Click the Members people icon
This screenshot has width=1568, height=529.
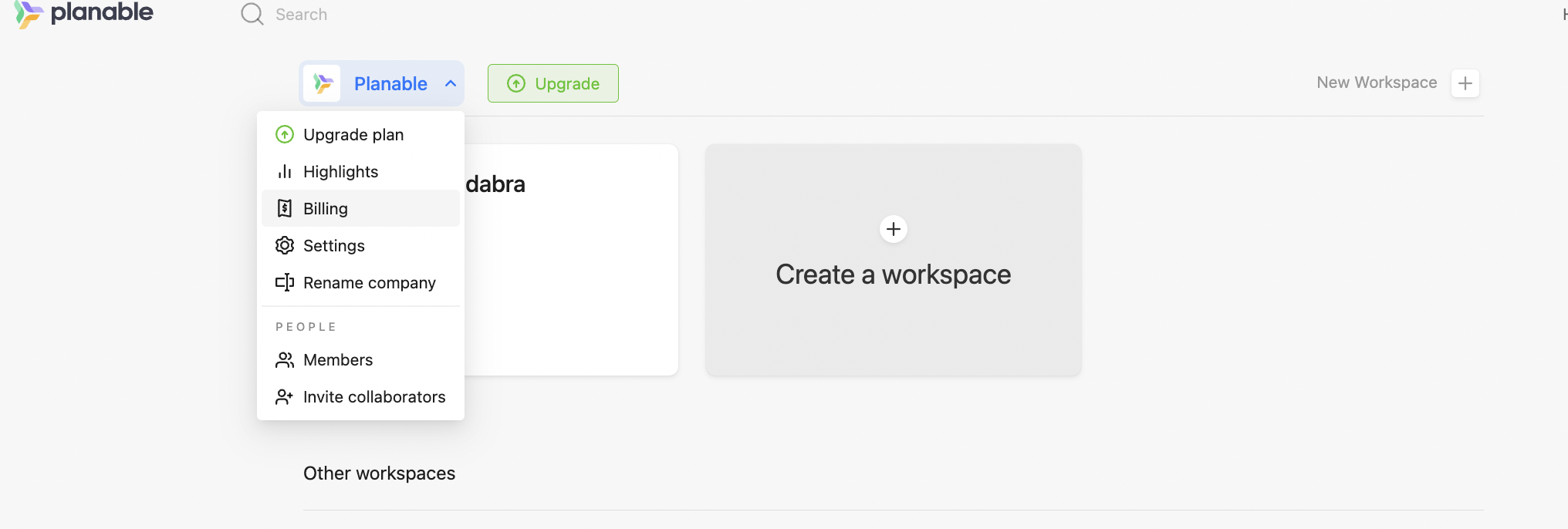pyautogui.click(x=285, y=360)
